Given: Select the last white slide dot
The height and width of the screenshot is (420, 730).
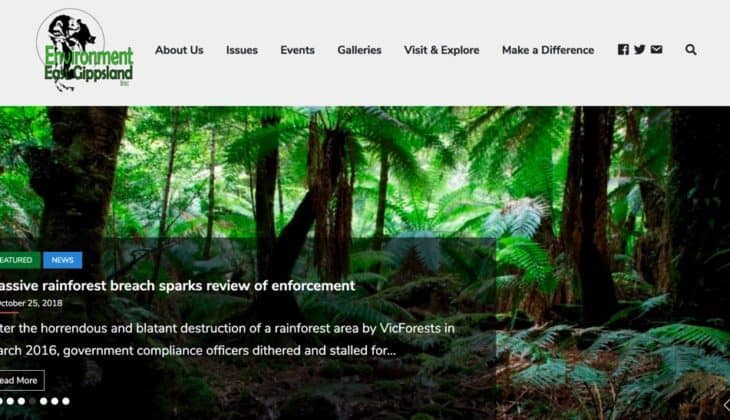Looking at the screenshot, I should coord(66,401).
